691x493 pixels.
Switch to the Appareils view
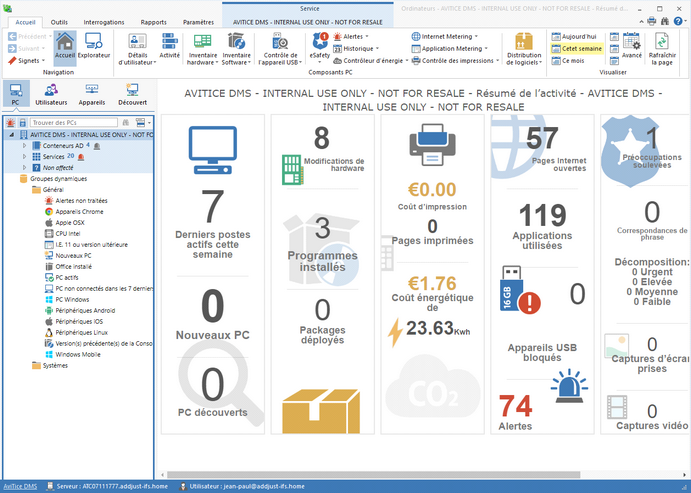(x=92, y=94)
